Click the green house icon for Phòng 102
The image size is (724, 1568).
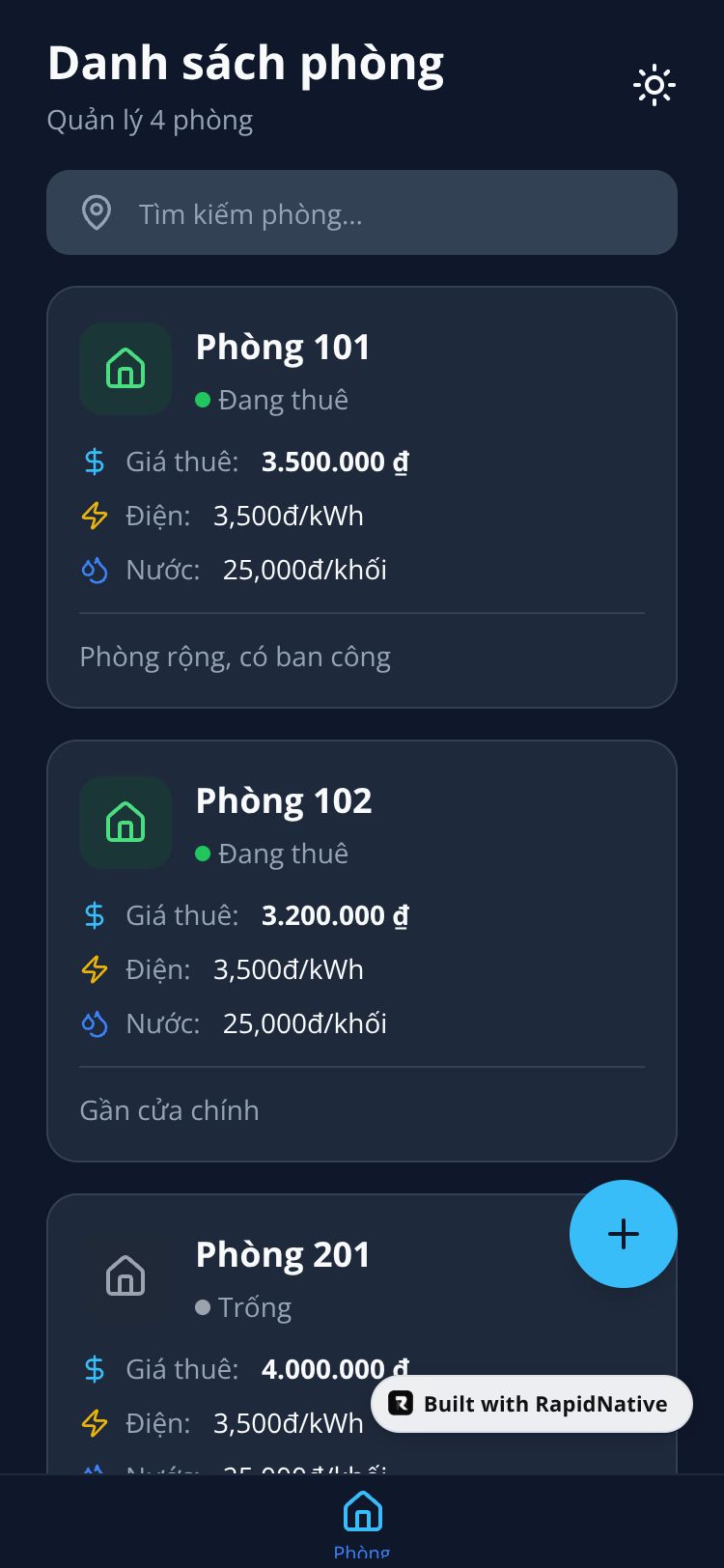coord(125,823)
